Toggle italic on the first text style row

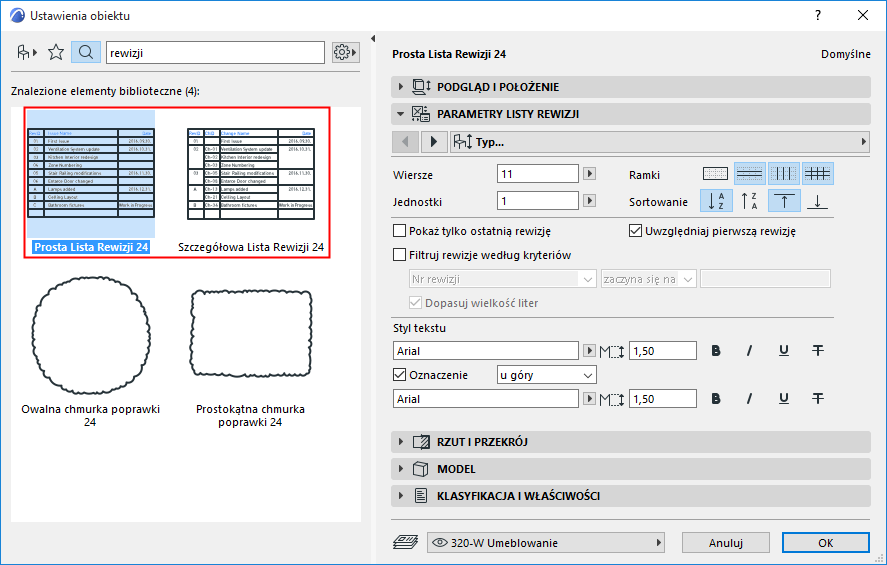(x=749, y=350)
